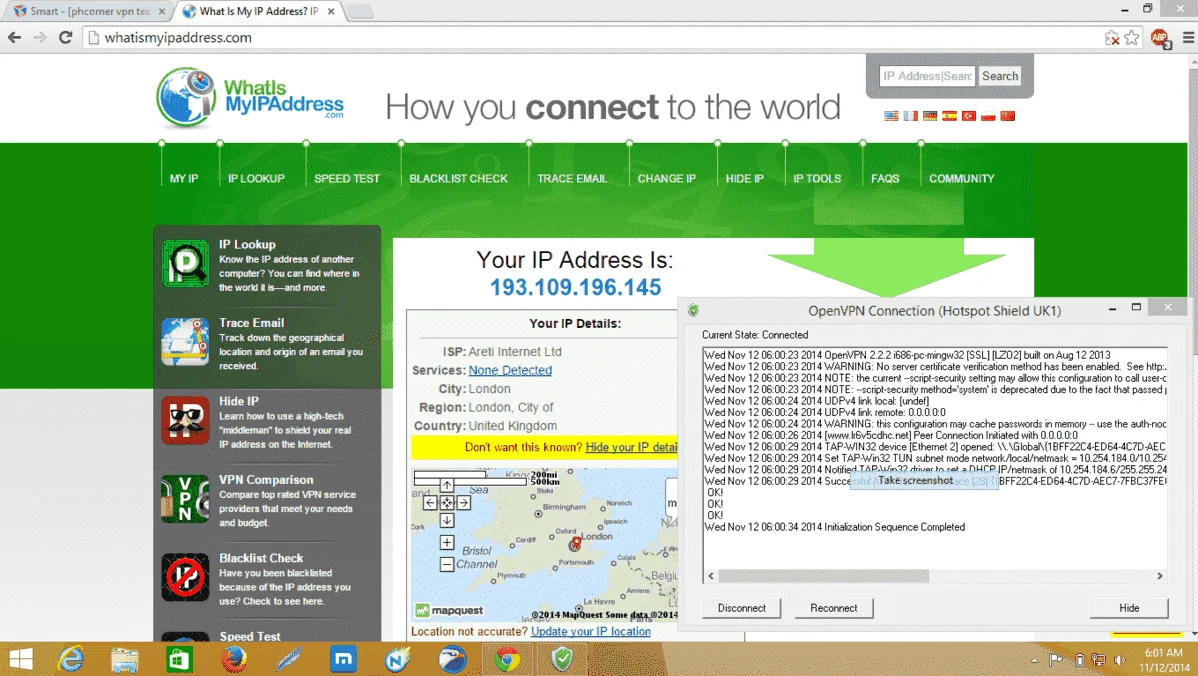Open the COMMUNITY menu item
This screenshot has height=676, width=1198.
click(962, 179)
